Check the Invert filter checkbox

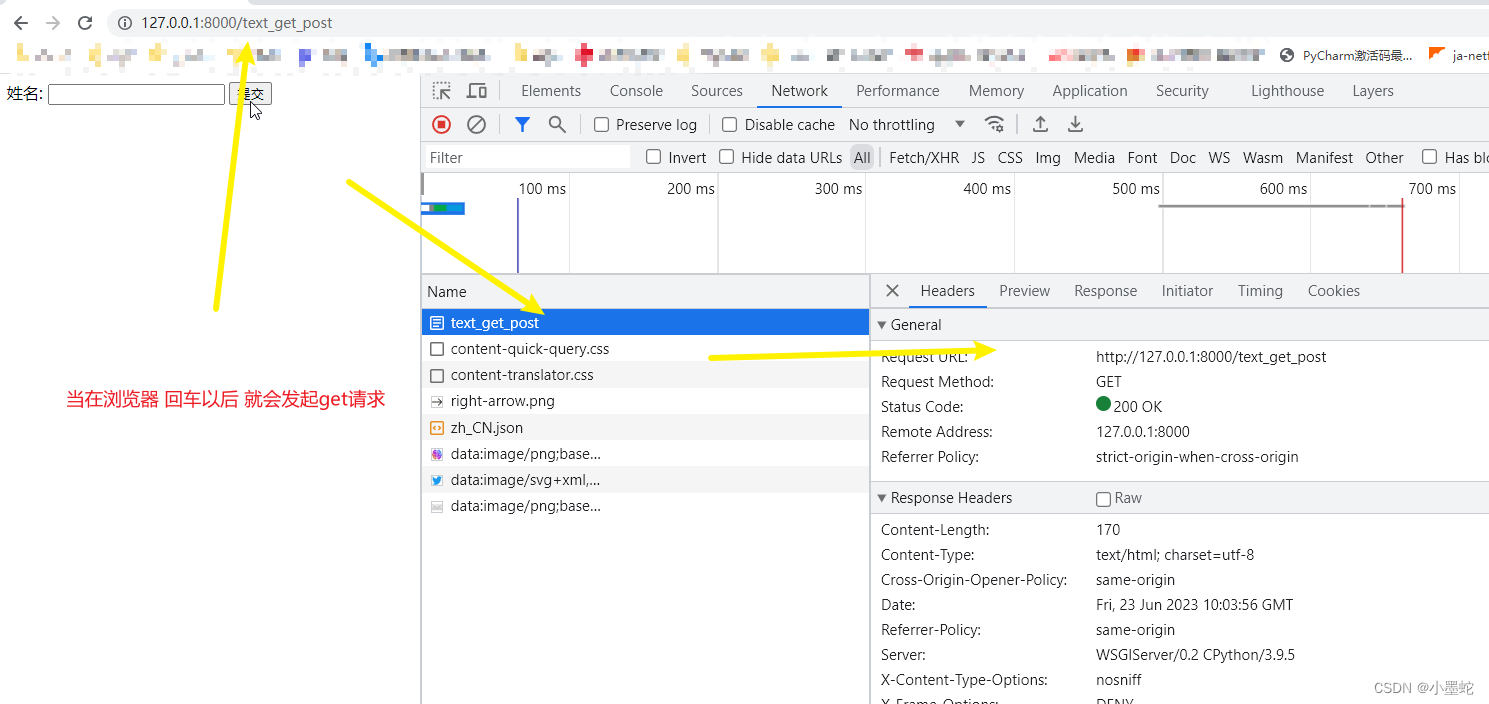tap(653, 157)
